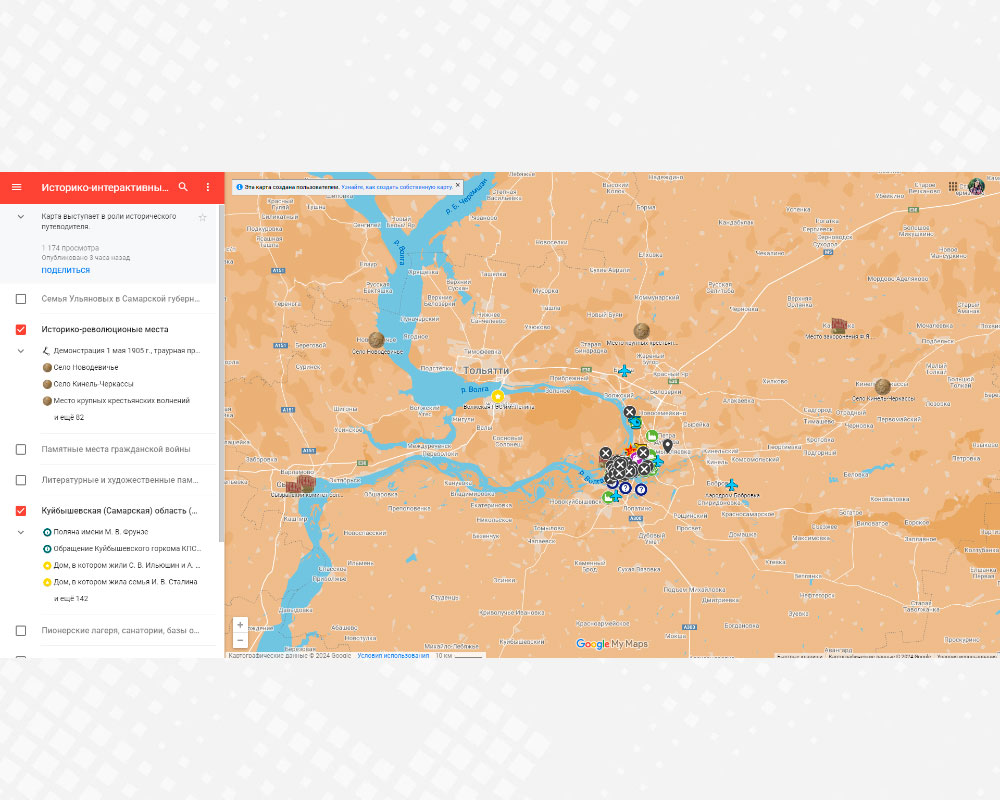Uncheck the Историко-революционые места layer

coord(21,329)
